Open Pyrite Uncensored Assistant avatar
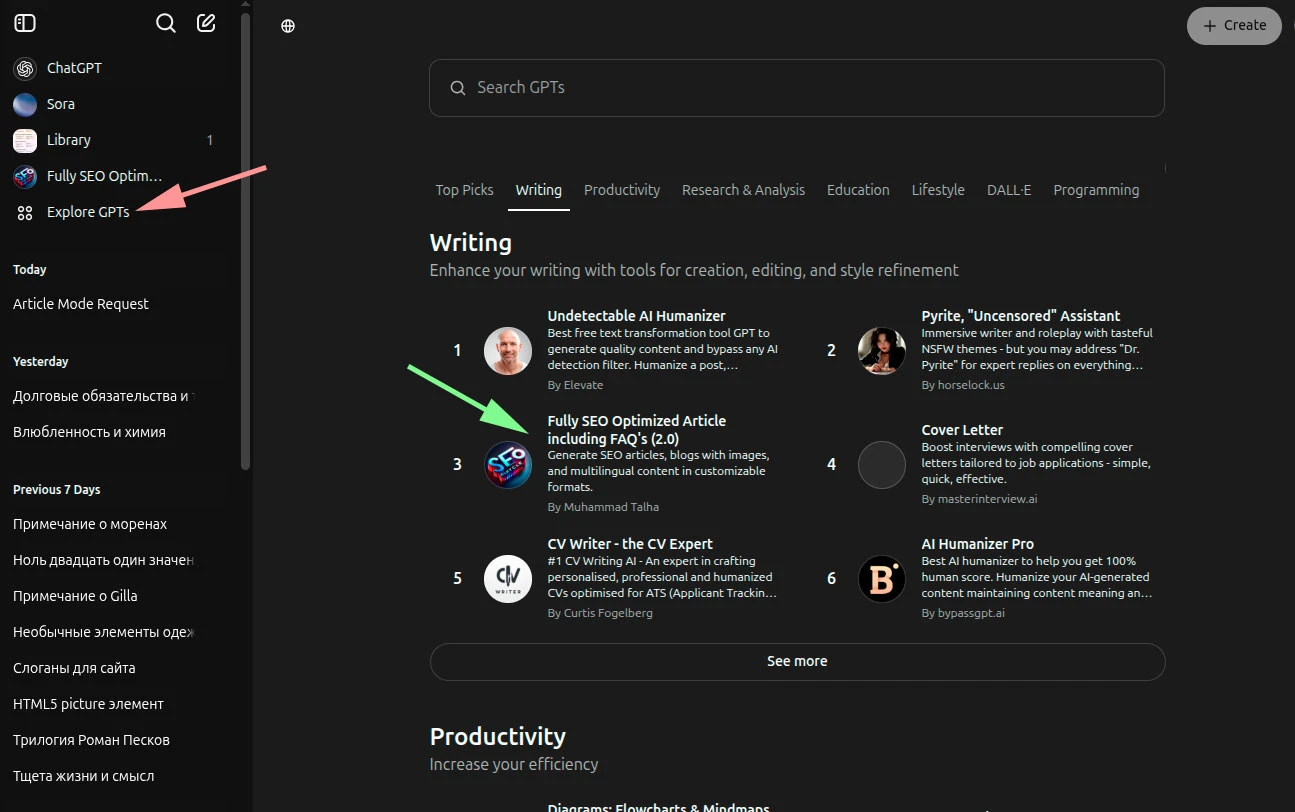1295x812 pixels. [882, 351]
